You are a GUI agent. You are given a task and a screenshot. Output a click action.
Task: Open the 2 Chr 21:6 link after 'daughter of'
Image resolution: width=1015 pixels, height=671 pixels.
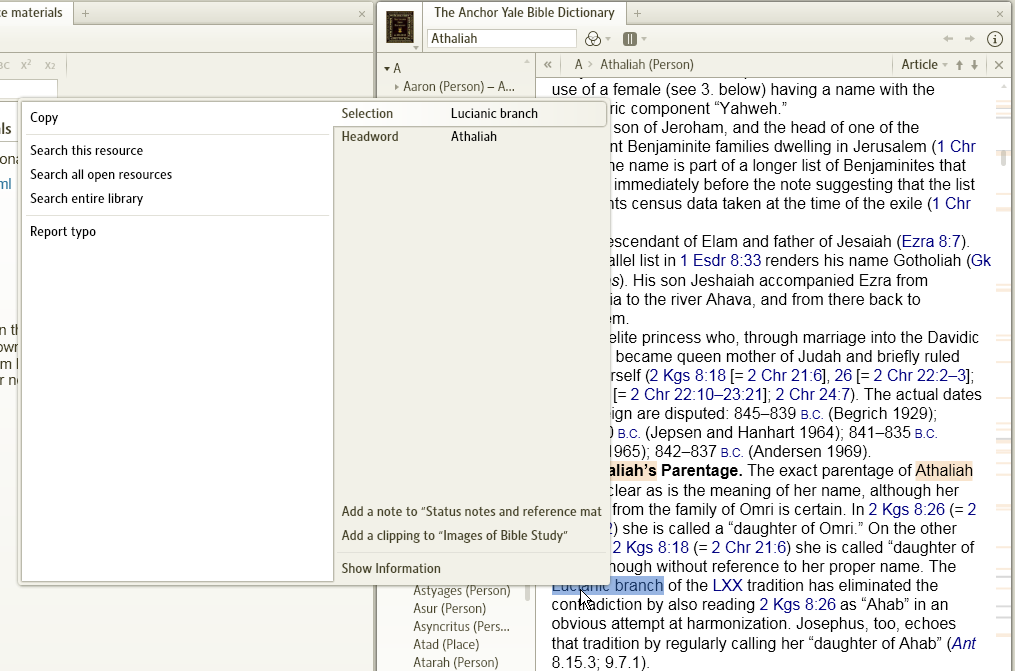tap(748, 548)
